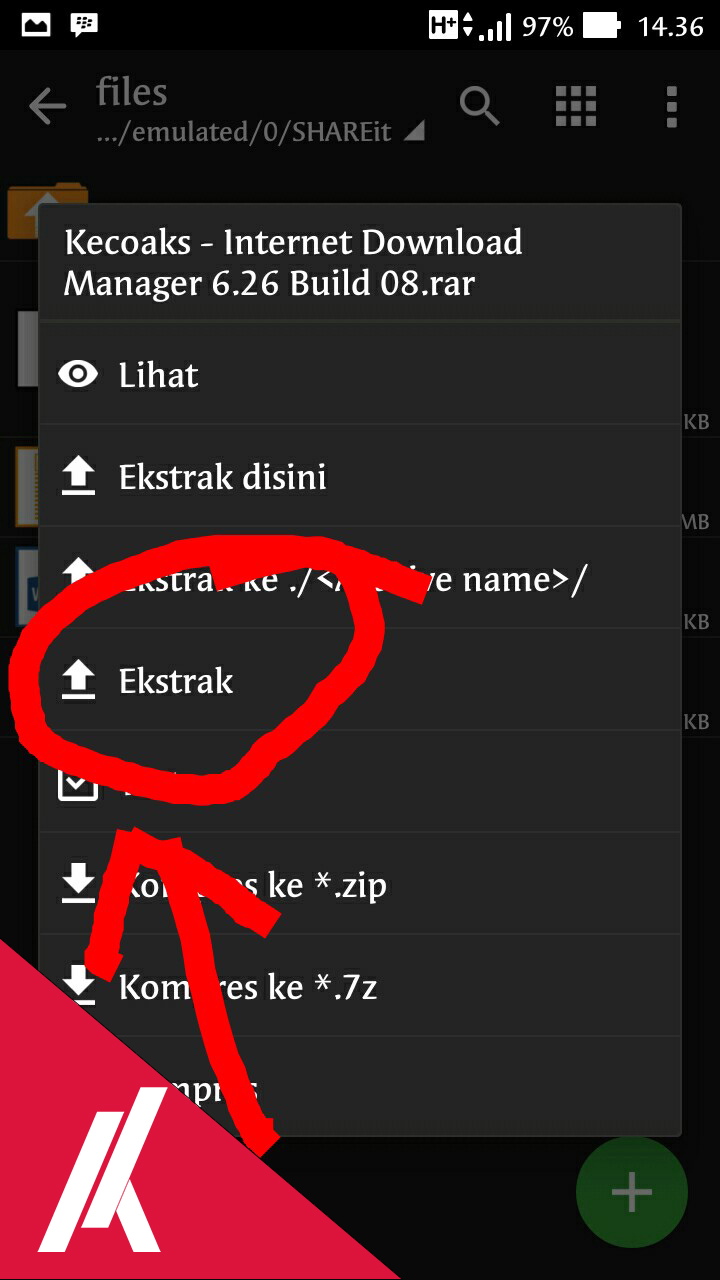Open the files folder path title
This screenshot has width=720, height=1280.
tap(132, 93)
